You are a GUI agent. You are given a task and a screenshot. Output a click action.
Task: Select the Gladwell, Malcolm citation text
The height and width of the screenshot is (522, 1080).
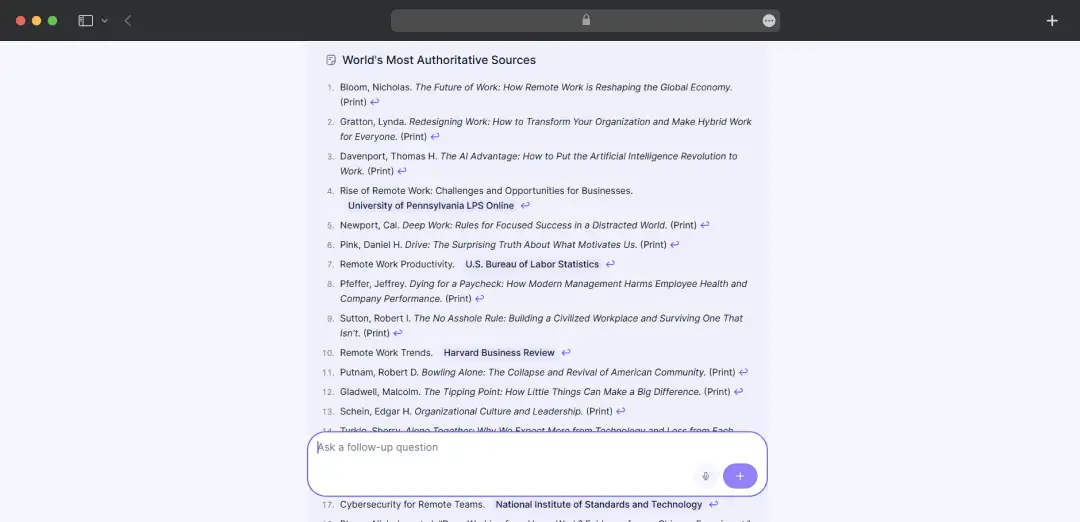point(535,392)
